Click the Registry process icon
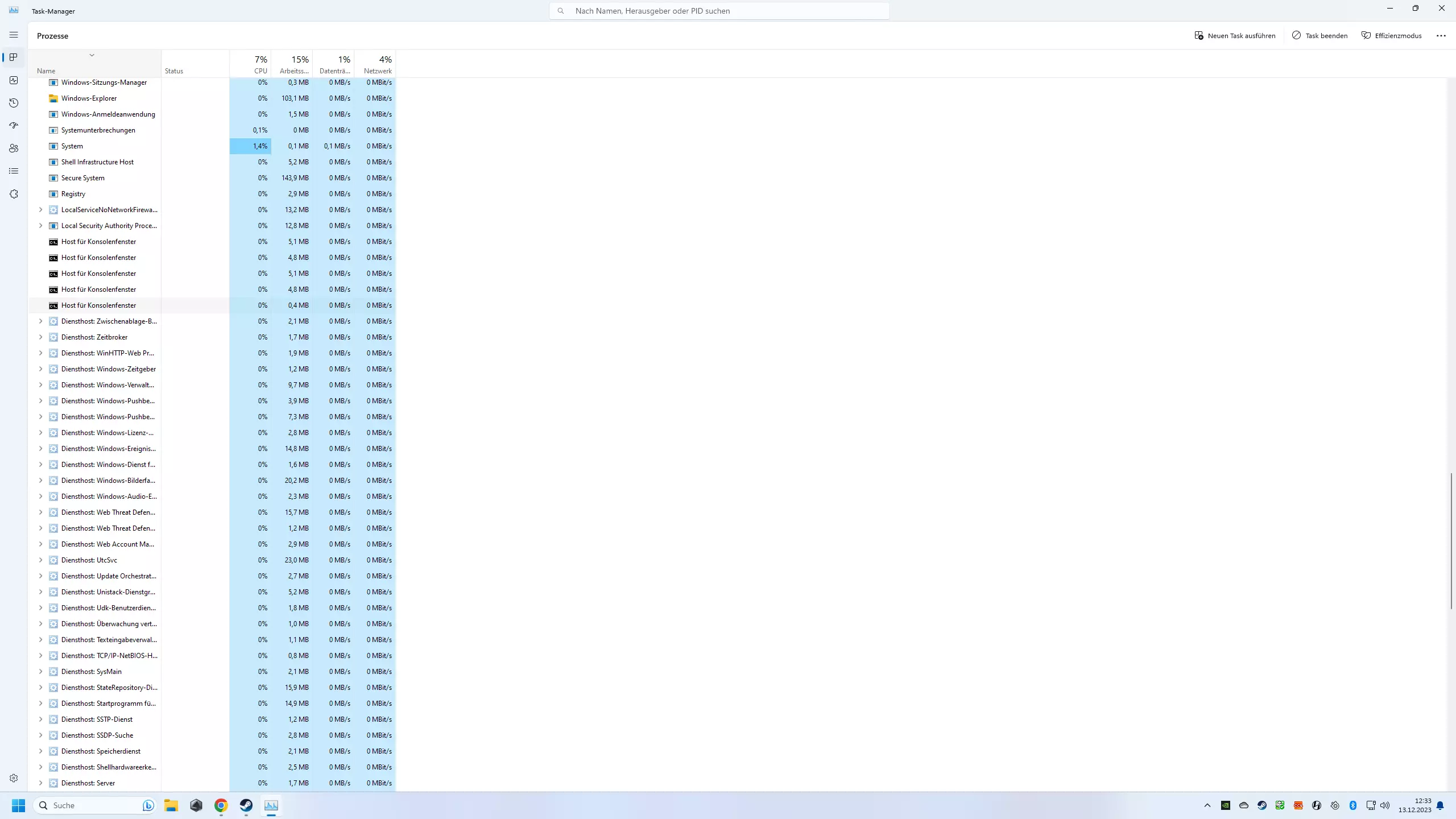 pyautogui.click(x=53, y=194)
